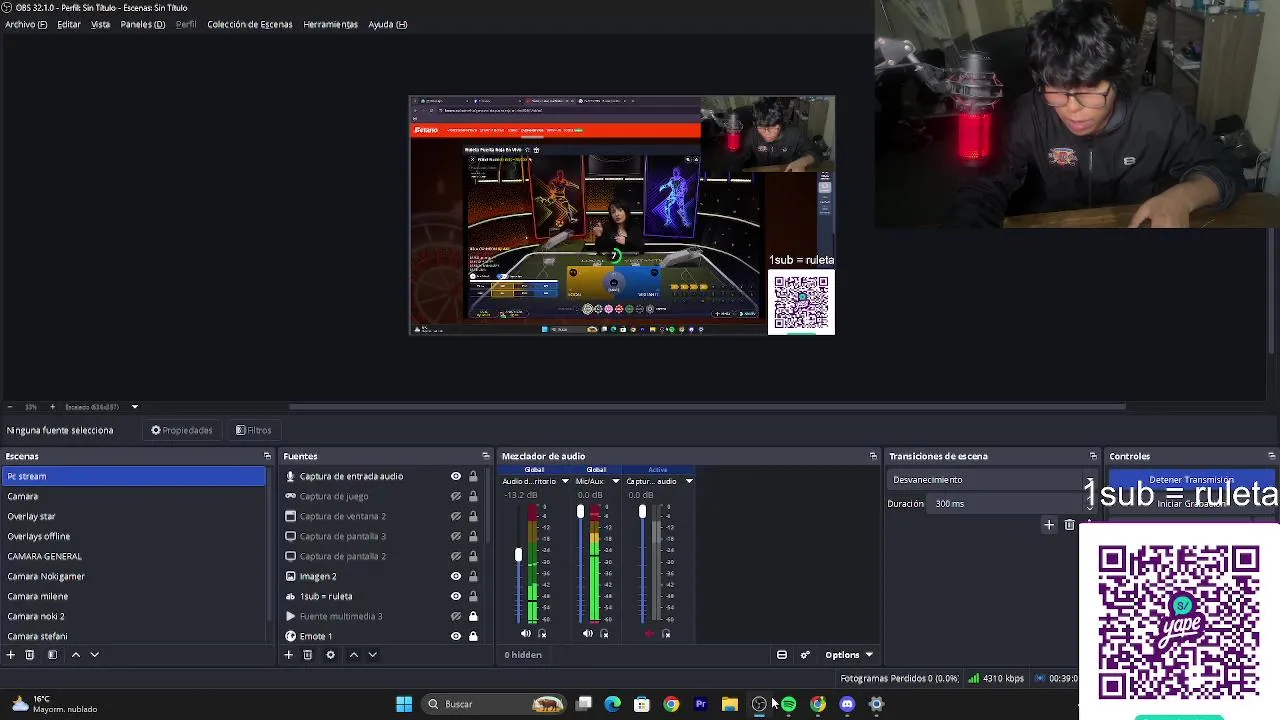
Task: Open the Ayuda menu
Action: [x=387, y=24]
